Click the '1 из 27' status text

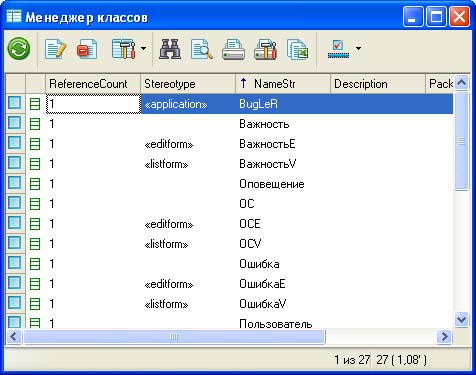click(x=352, y=360)
